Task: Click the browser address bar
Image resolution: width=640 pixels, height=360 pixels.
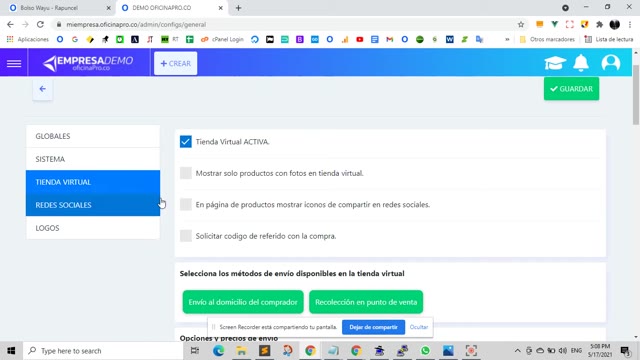Action: pos(286,24)
